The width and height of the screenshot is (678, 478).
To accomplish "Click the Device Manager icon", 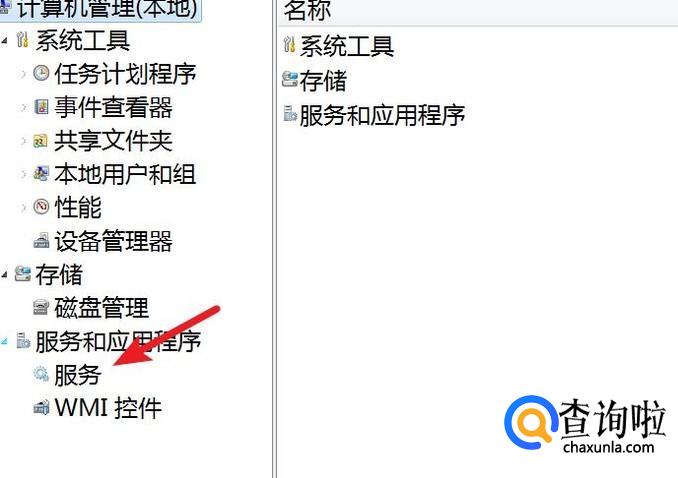I will 41,241.
